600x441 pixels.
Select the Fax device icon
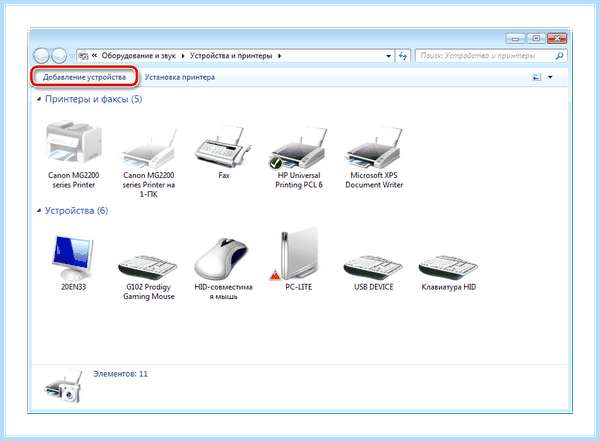coord(223,147)
